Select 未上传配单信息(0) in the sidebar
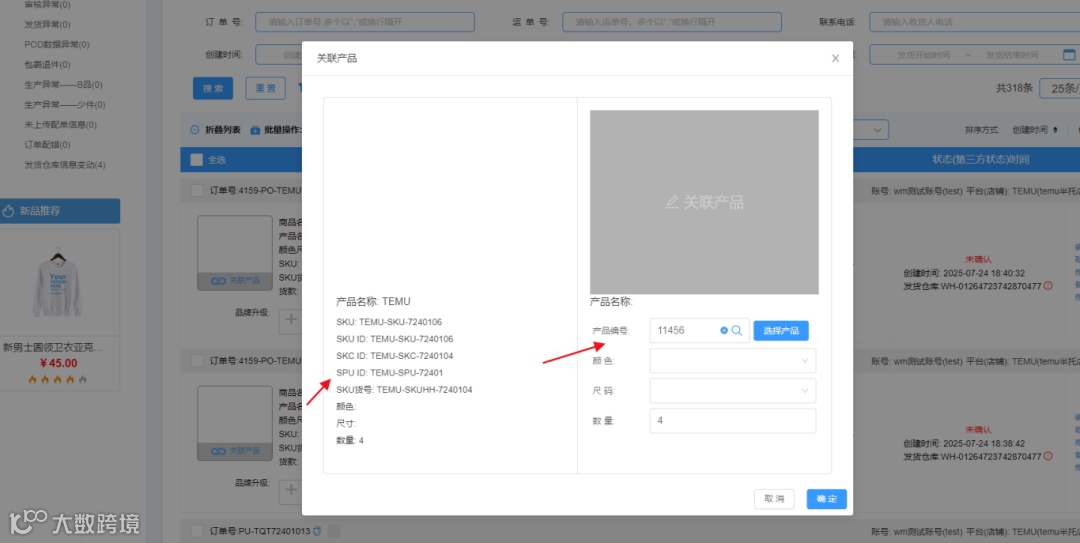This screenshot has width=1080, height=543. pyautogui.click(x=61, y=125)
